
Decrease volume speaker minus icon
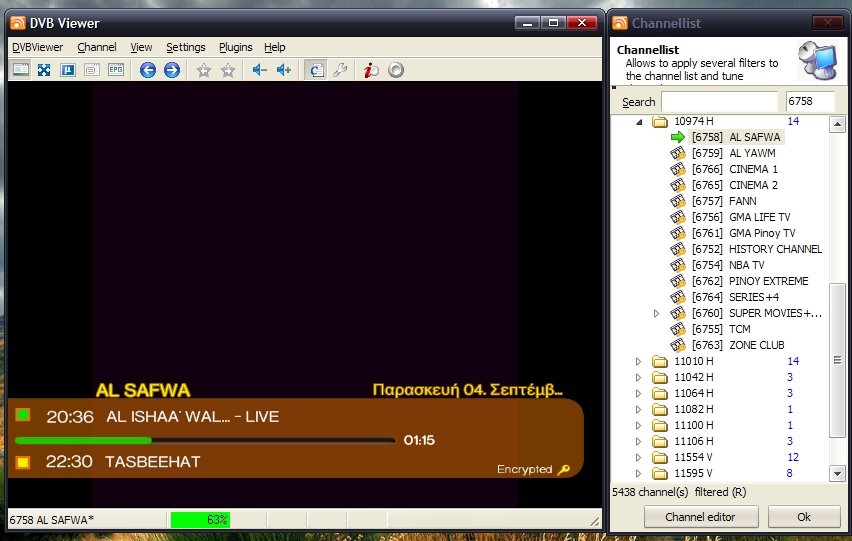[259, 70]
